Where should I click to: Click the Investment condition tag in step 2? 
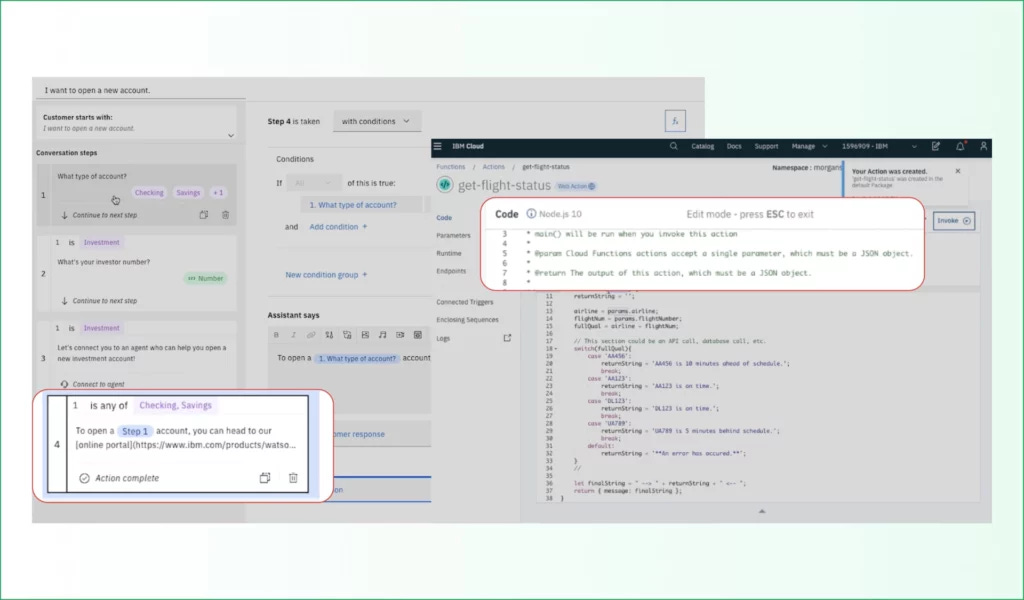tap(101, 242)
